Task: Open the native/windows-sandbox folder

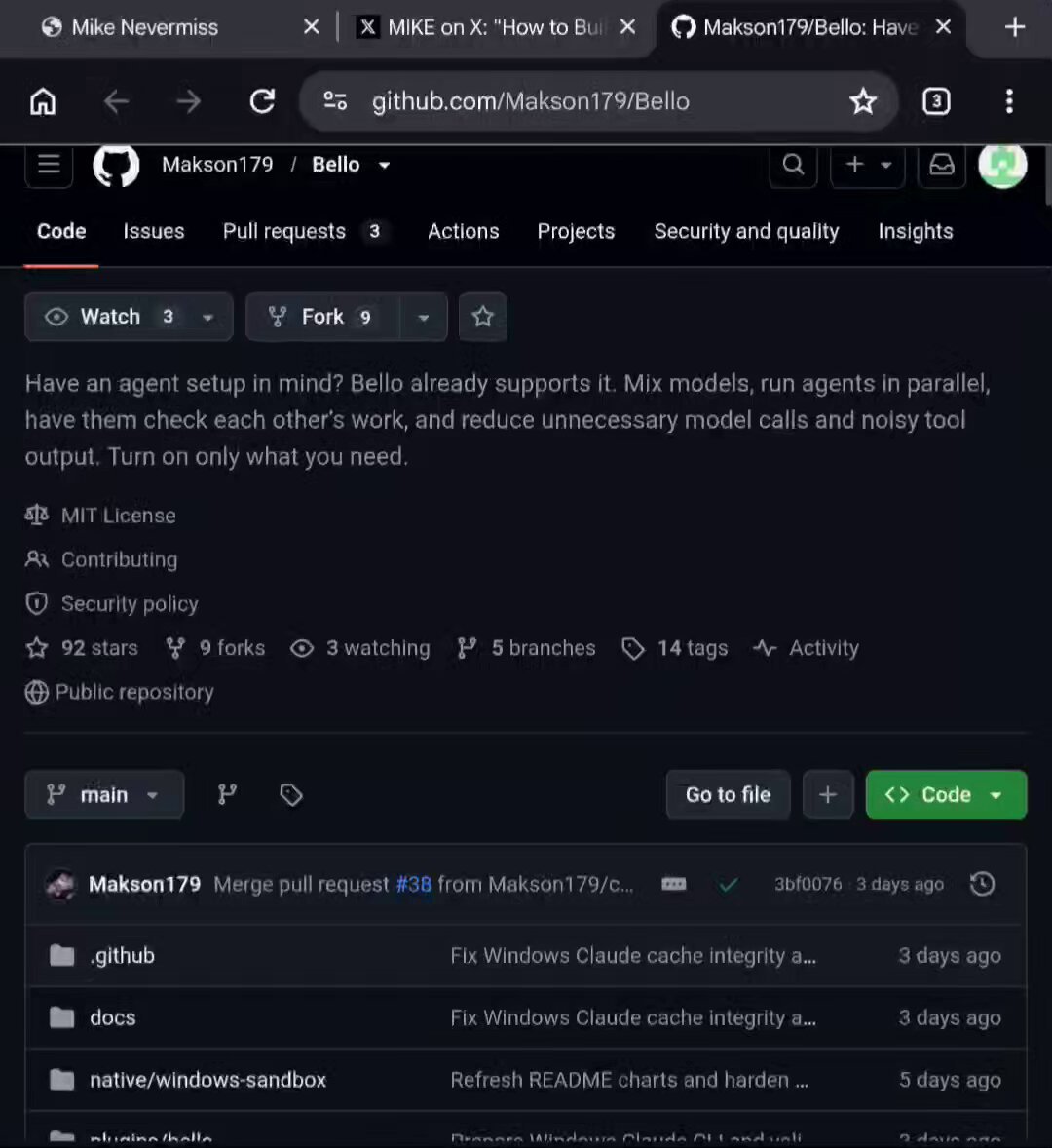Action: tap(207, 1080)
